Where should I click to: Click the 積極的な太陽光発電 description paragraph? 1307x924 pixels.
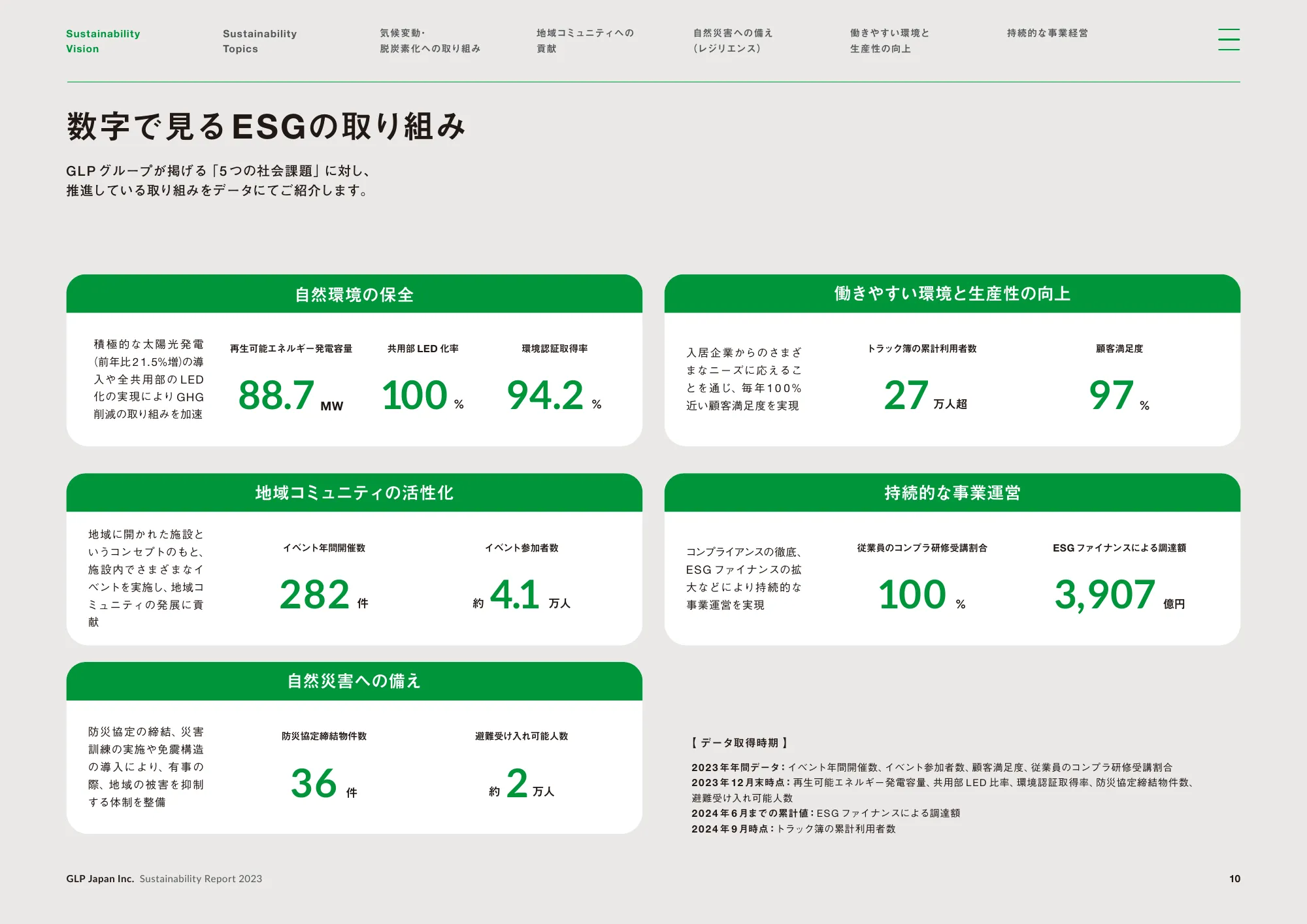point(148,379)
